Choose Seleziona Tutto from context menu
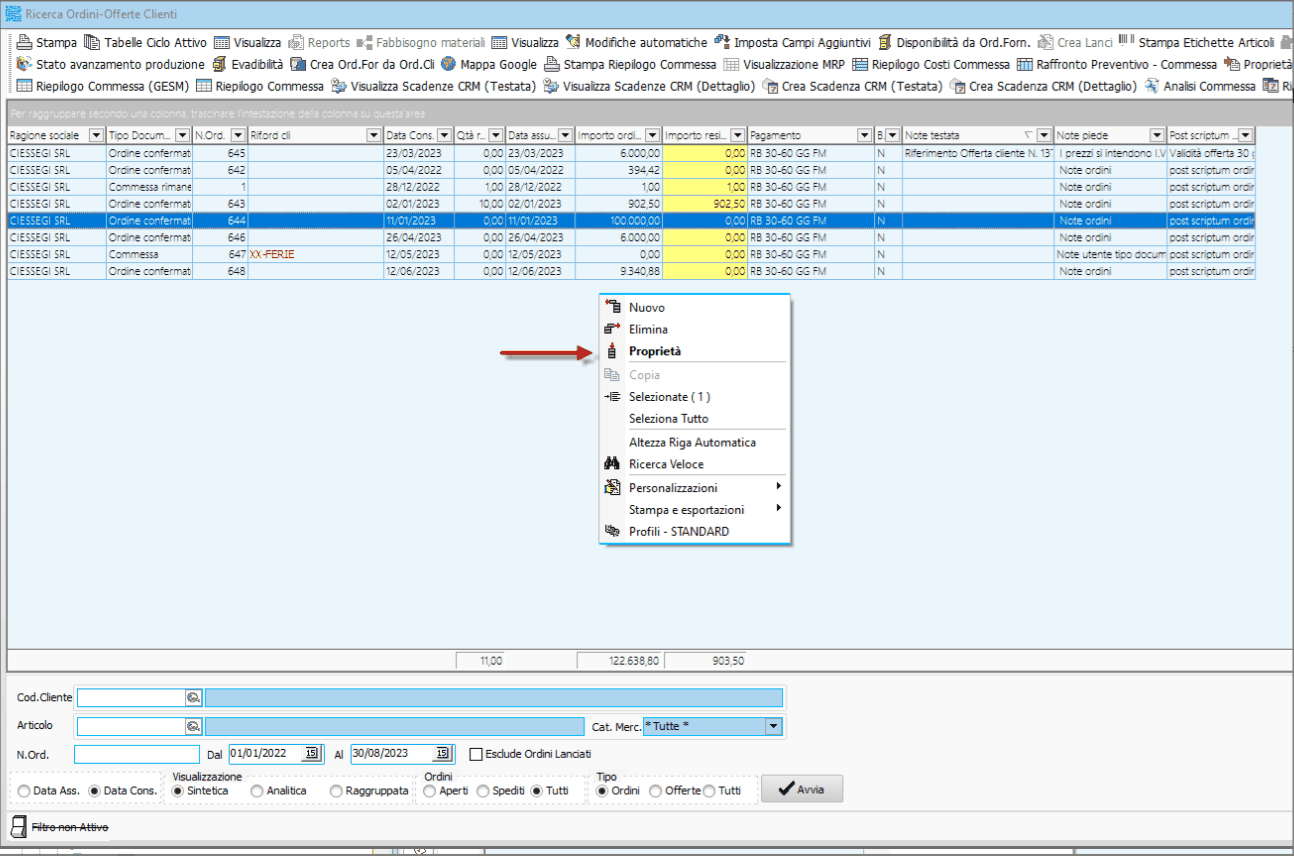 point(695,419)
